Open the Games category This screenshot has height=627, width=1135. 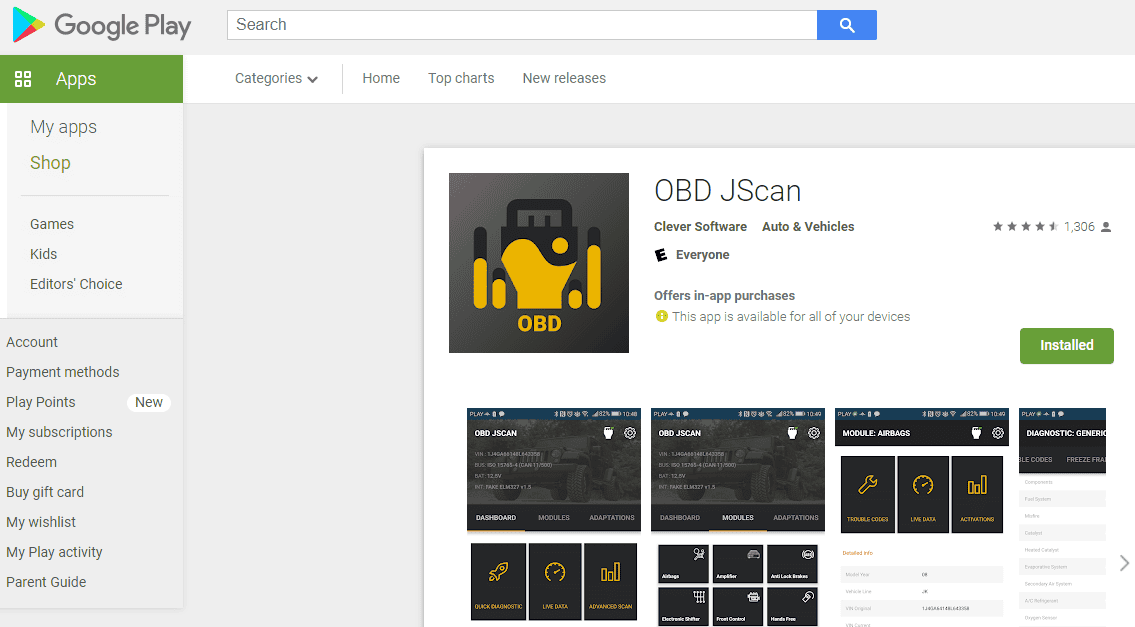[x=52, y=224]
